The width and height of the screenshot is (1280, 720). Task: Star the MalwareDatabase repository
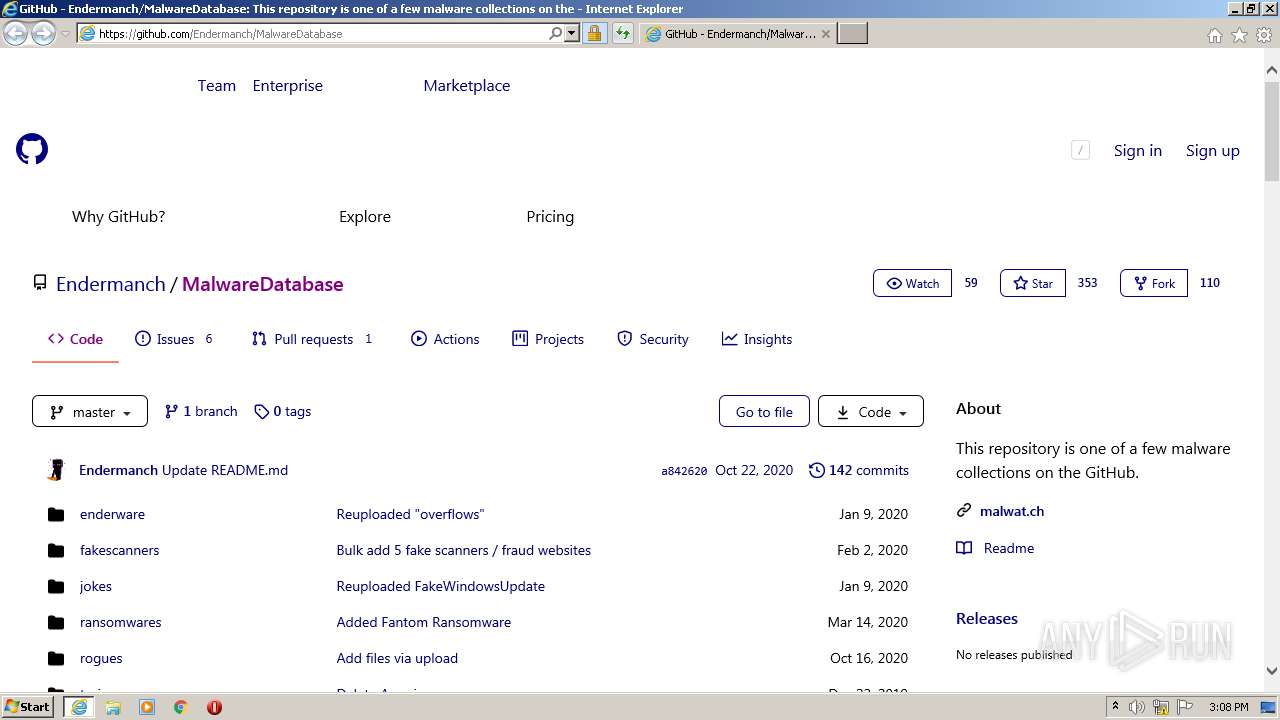[x=1033, y=283]
